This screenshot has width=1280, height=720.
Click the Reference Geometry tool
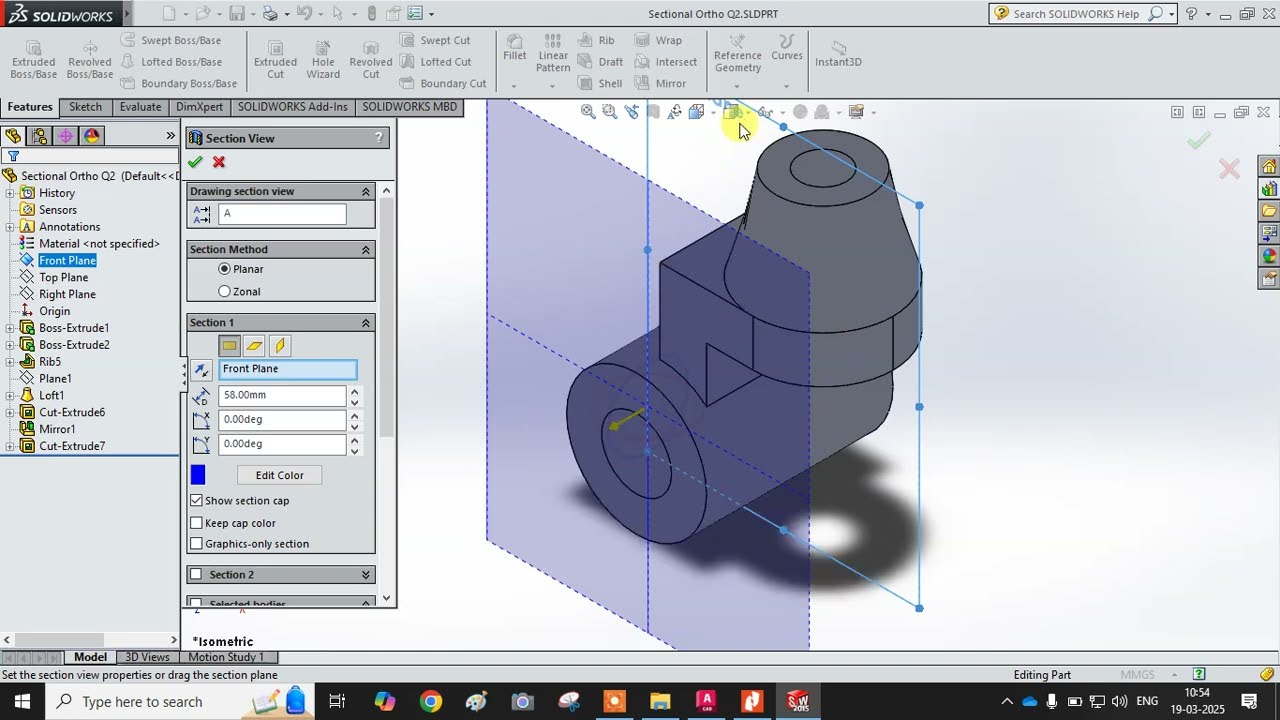[x=738, y=54]
